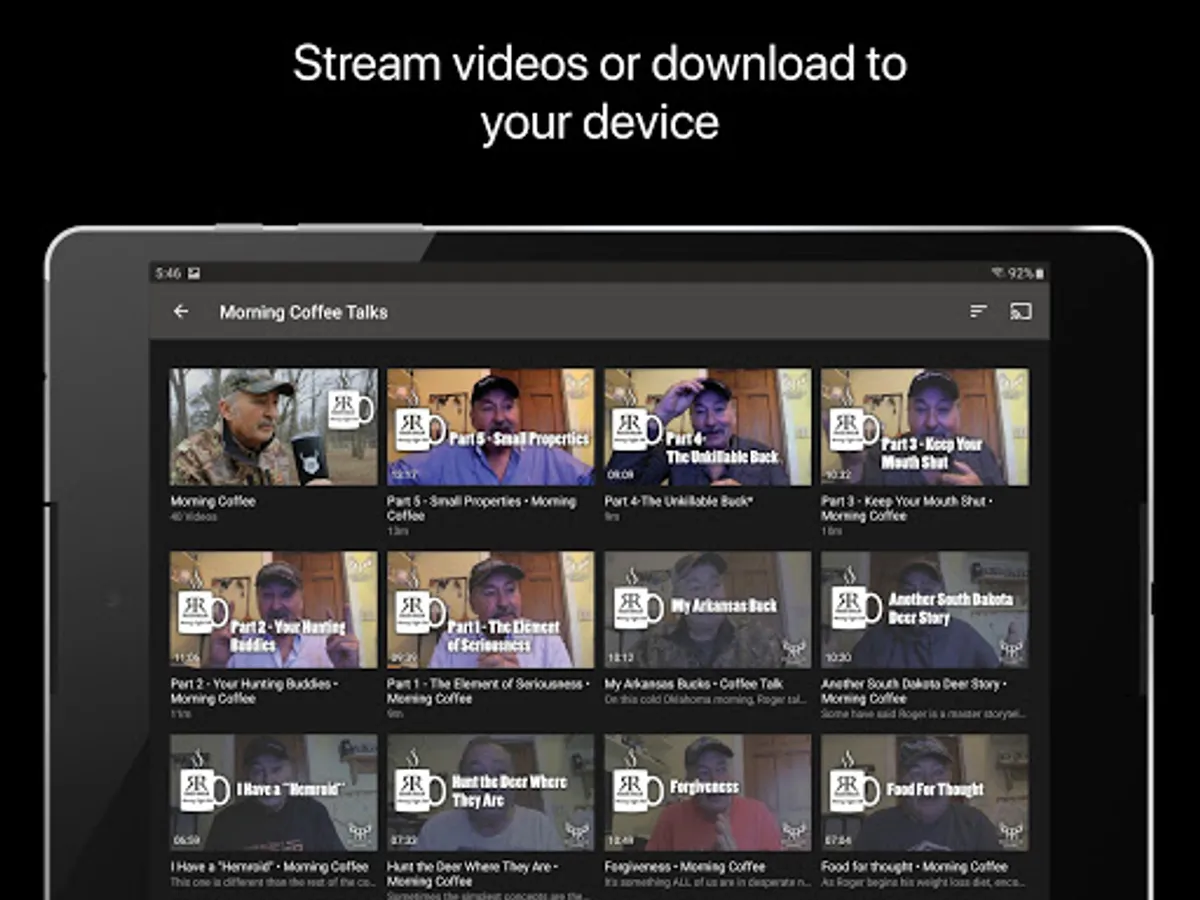Tap the Cast to device icon
The height and width of the screenshot is (900, 1200).
pyautogui.click(x=1021, y=312)
